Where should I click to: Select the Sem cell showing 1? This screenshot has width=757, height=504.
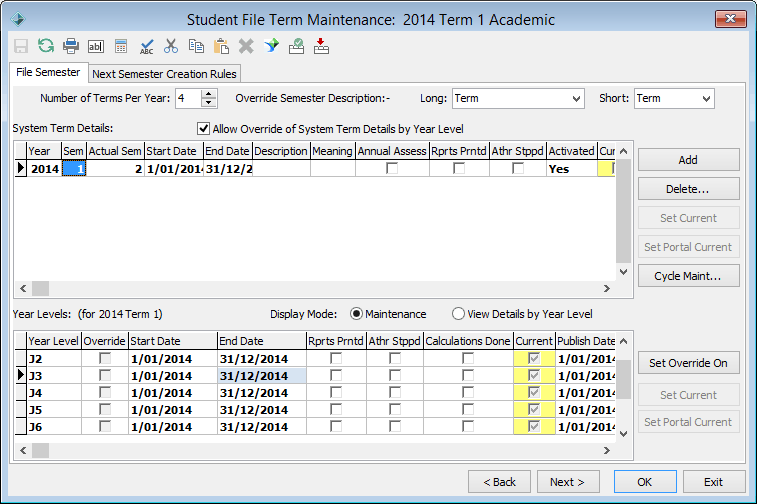74,168
